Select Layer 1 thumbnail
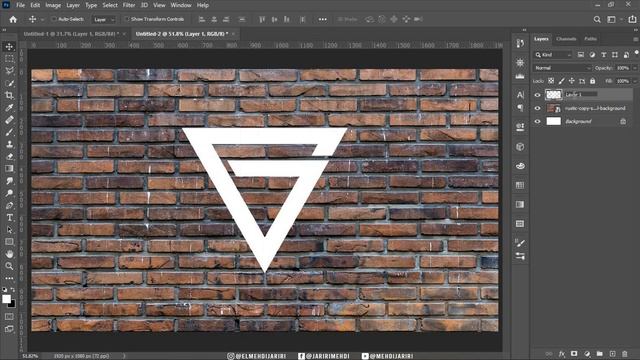The width and height of the screenshot is (640, 360). [x=553, y=95]
